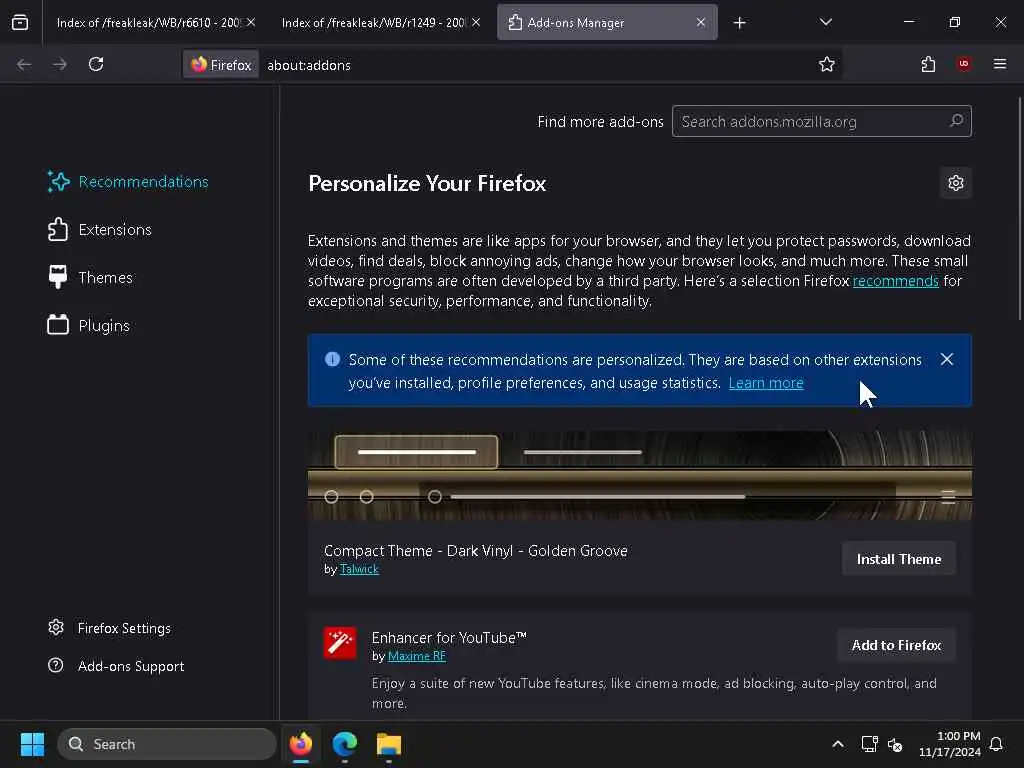Switch to the freakleak/WB/r6610 tab

[148, 22]
